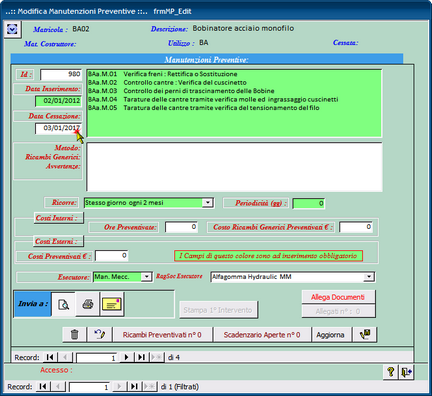Go to previous record in inner navigator
Screen dimensions: 432x396
pos(65,357)
